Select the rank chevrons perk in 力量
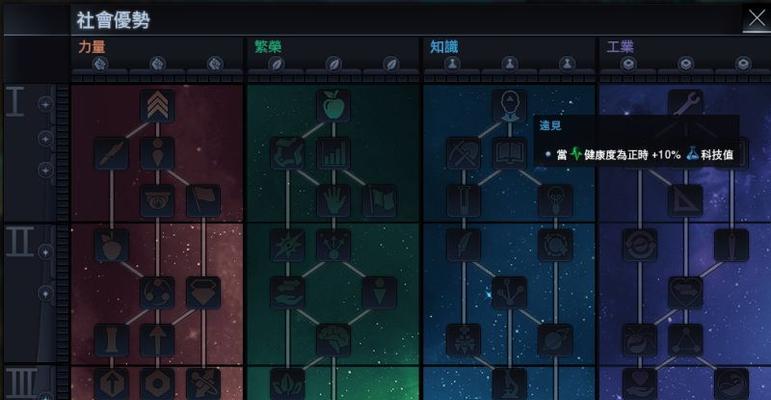The height and width of the screenshot is (400, 771). 157,106
